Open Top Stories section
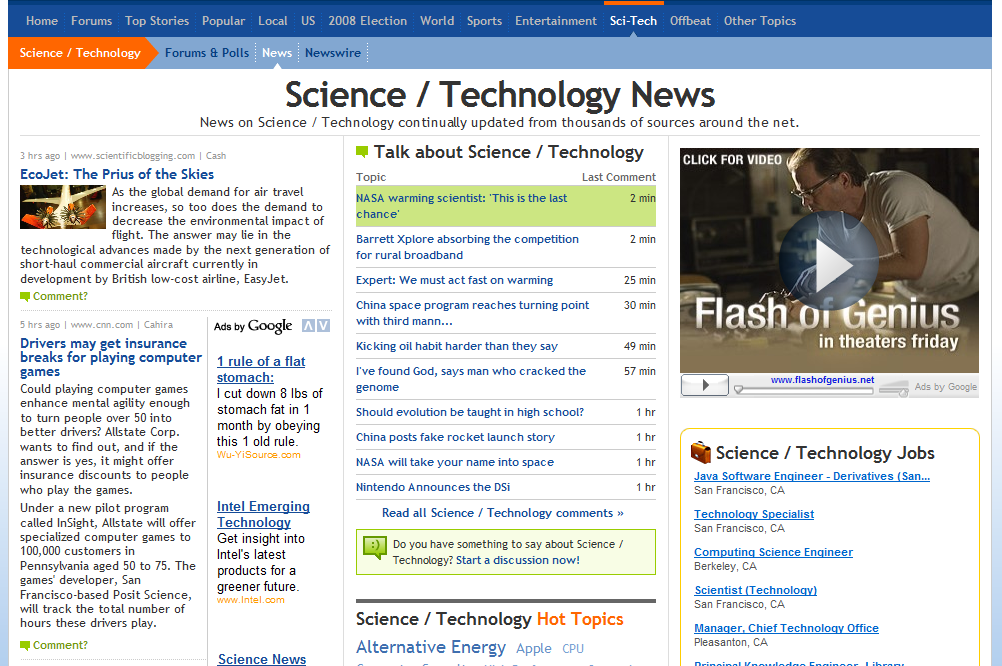 click(157, 21)
